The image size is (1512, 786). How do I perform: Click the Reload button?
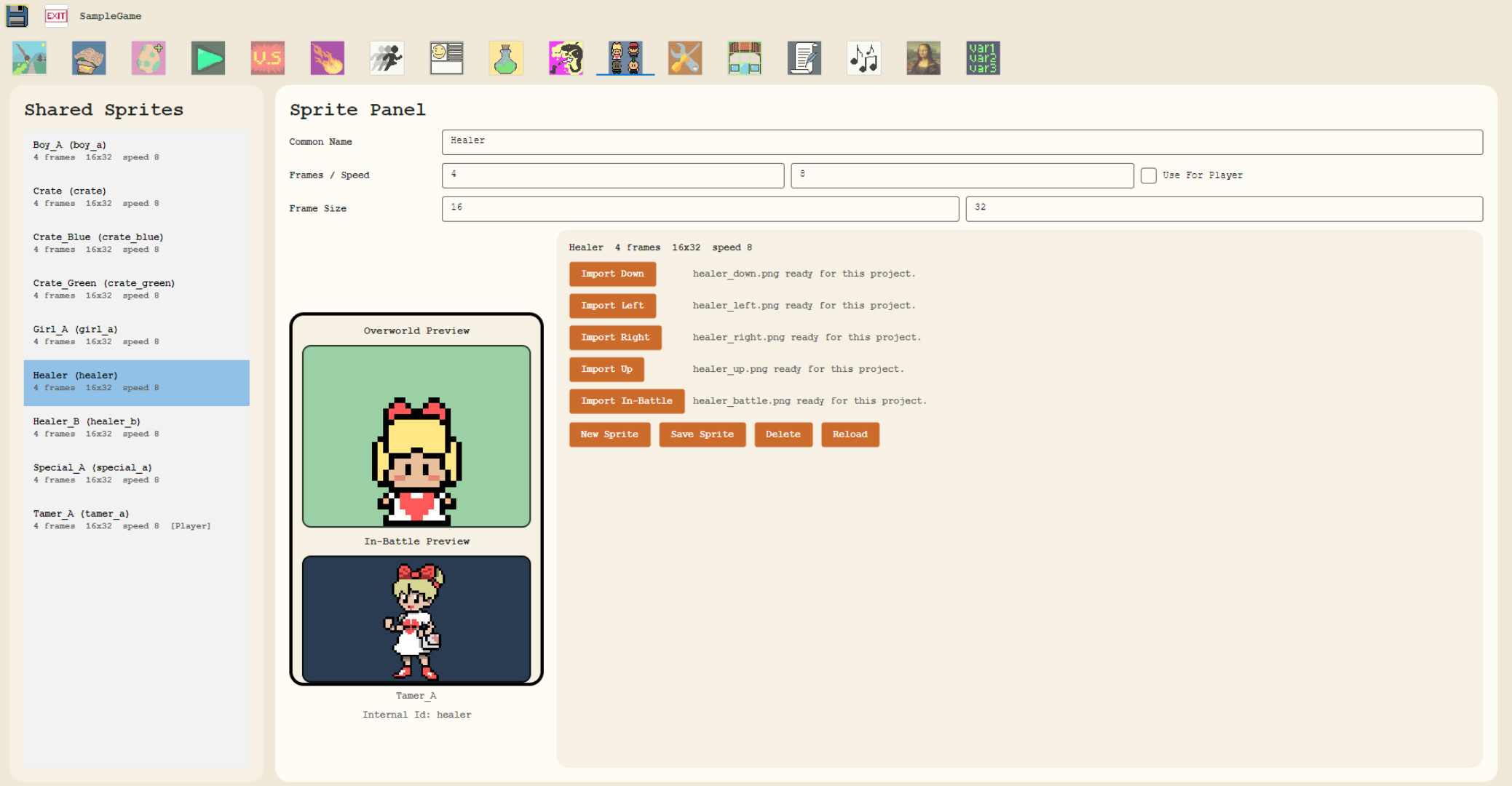point(850,434)
